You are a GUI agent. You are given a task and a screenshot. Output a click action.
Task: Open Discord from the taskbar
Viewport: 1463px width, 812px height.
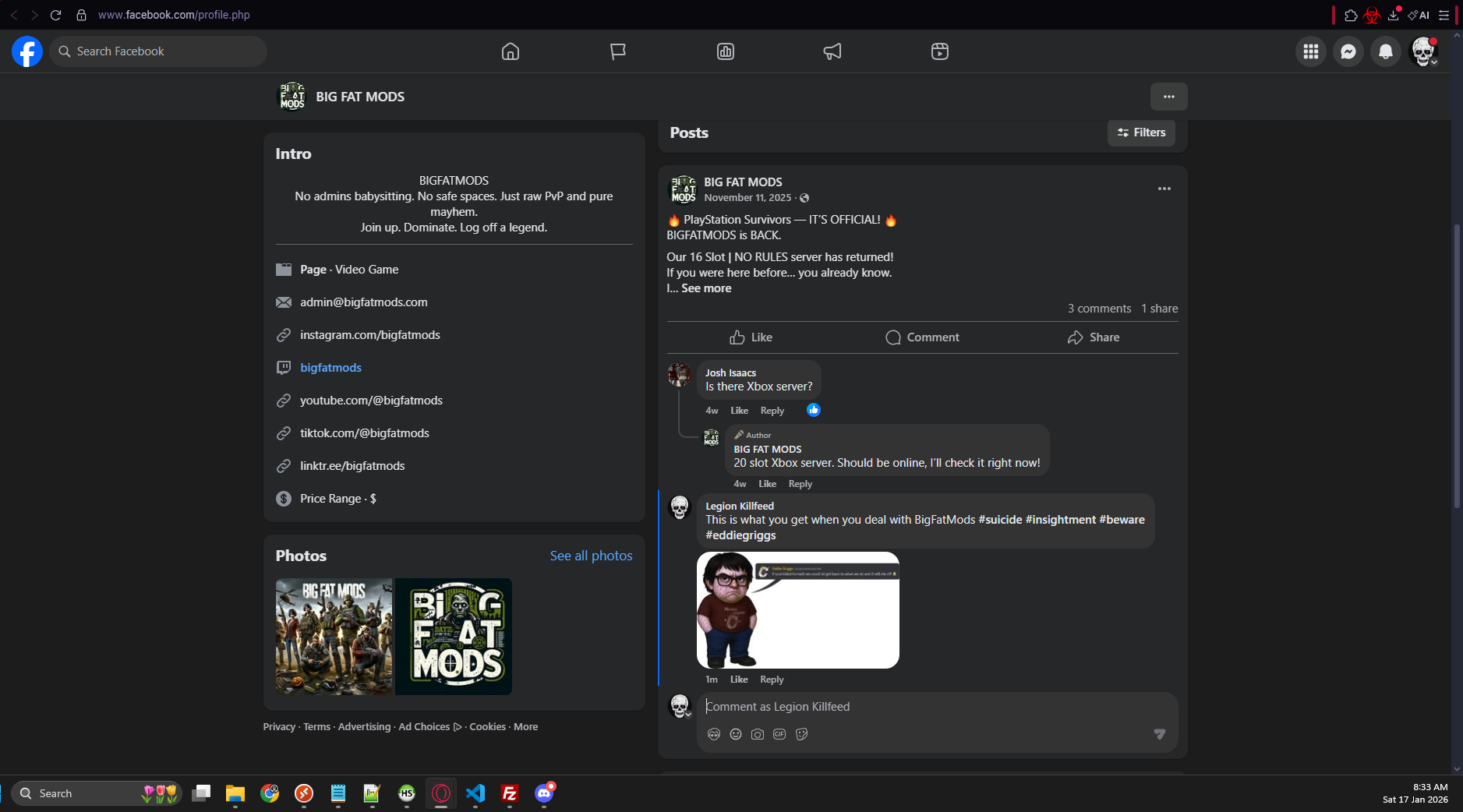(544, 793)
